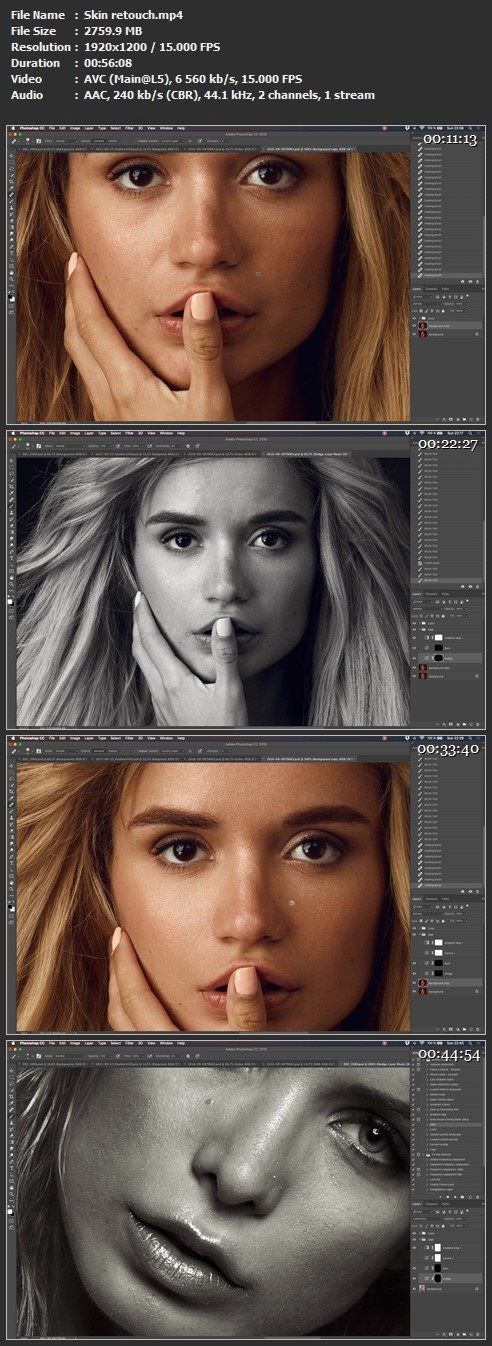Select the Move tool in the 00:22:27 frame's toolbar
Viewport: 492px width, 1346px height.
point(11,461)
